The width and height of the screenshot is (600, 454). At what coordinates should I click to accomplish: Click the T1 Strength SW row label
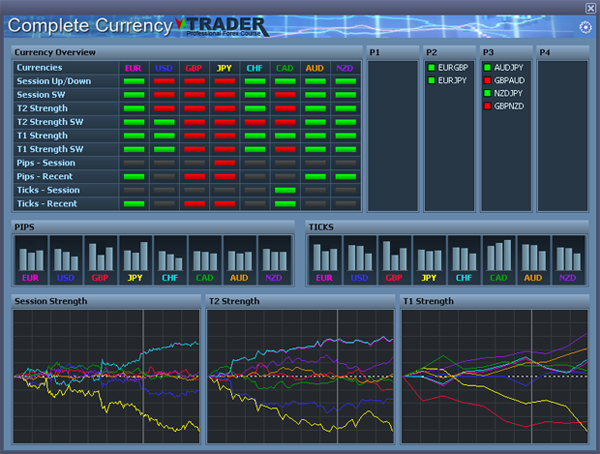pyautogui.click(x=50, y=149)
